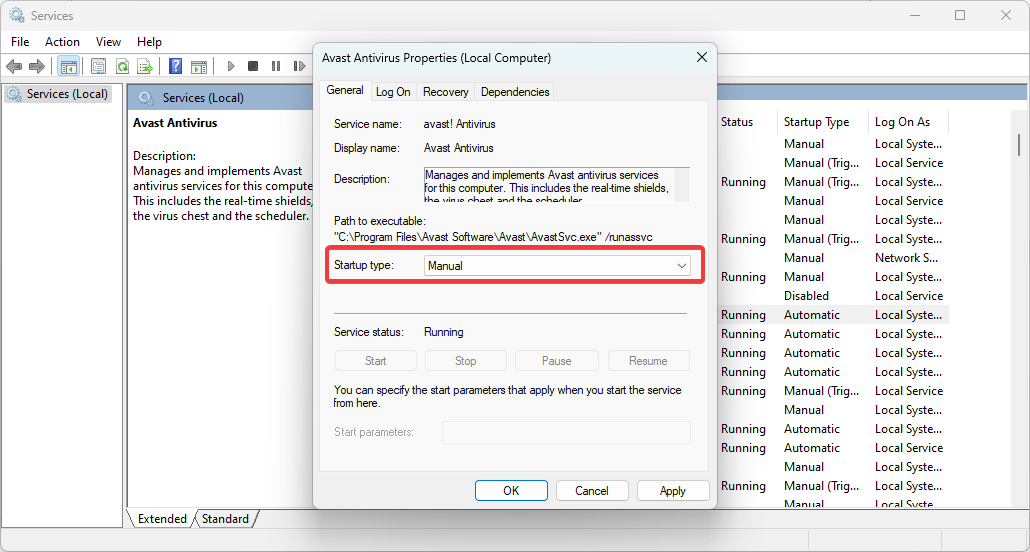Click the Start parameters input field
This screenshot has width=1030, height=552.
(x=566, y=432)
